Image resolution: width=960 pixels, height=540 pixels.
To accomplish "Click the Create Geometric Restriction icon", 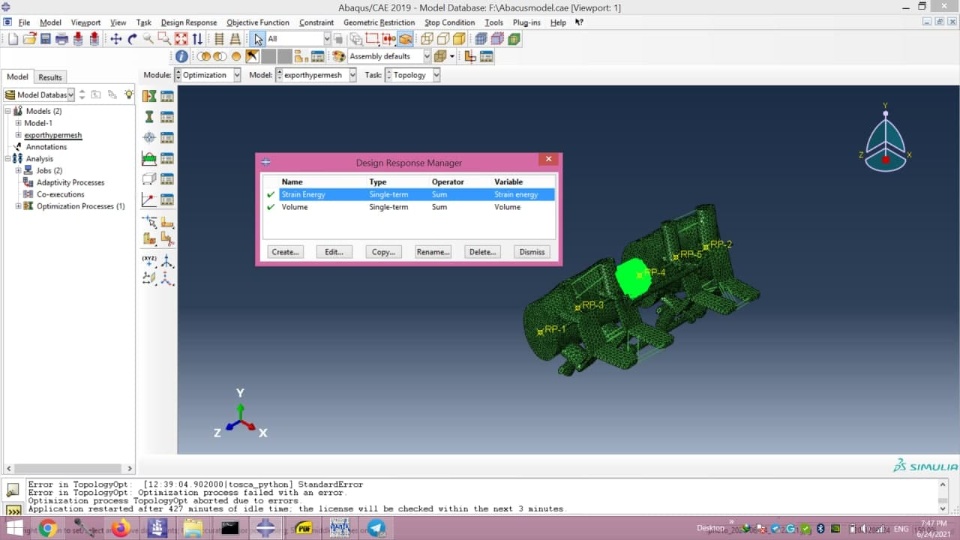I will [149, 179].
